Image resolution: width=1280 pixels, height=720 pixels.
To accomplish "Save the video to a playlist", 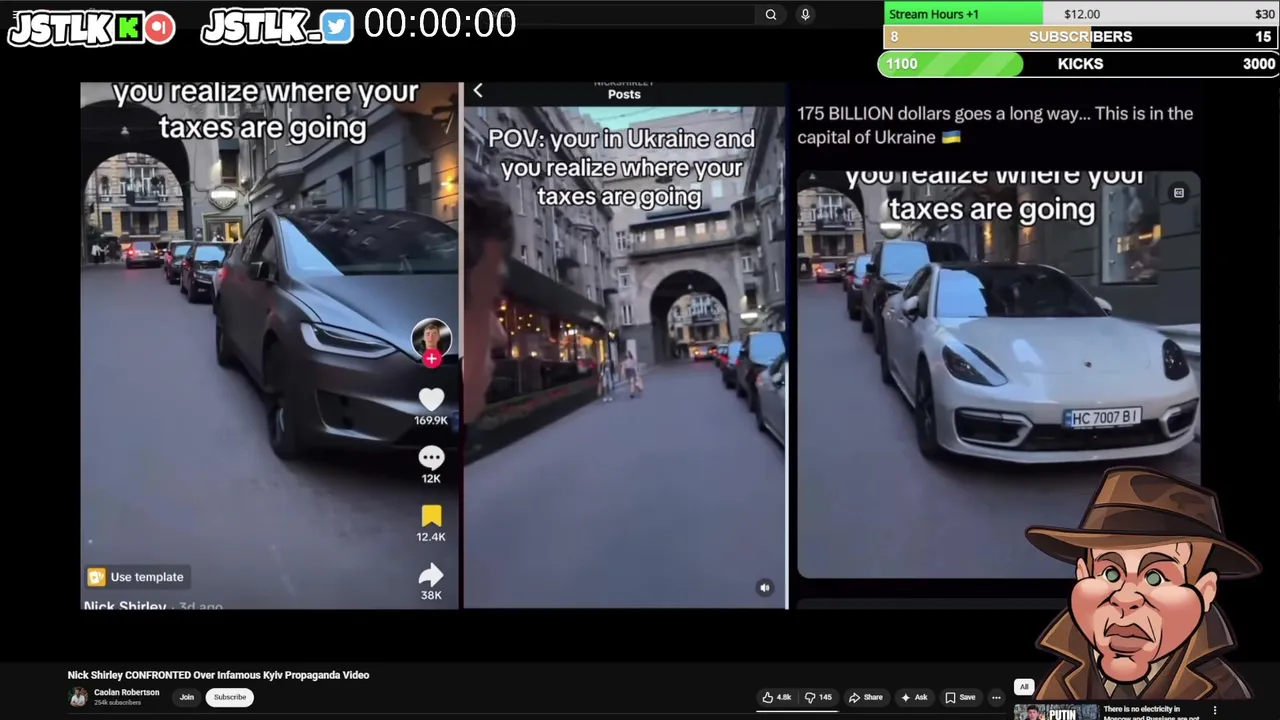I will pyautogui.click(x=960, y=697).
